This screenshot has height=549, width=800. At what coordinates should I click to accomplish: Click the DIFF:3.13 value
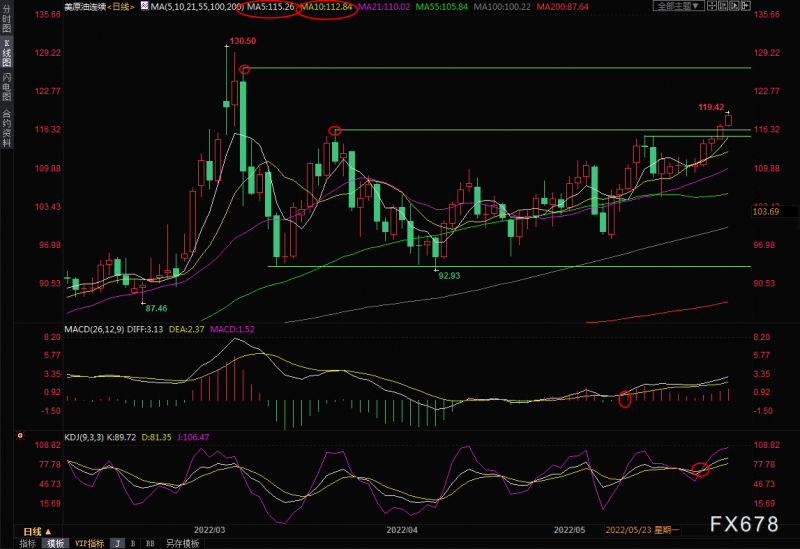145,330
